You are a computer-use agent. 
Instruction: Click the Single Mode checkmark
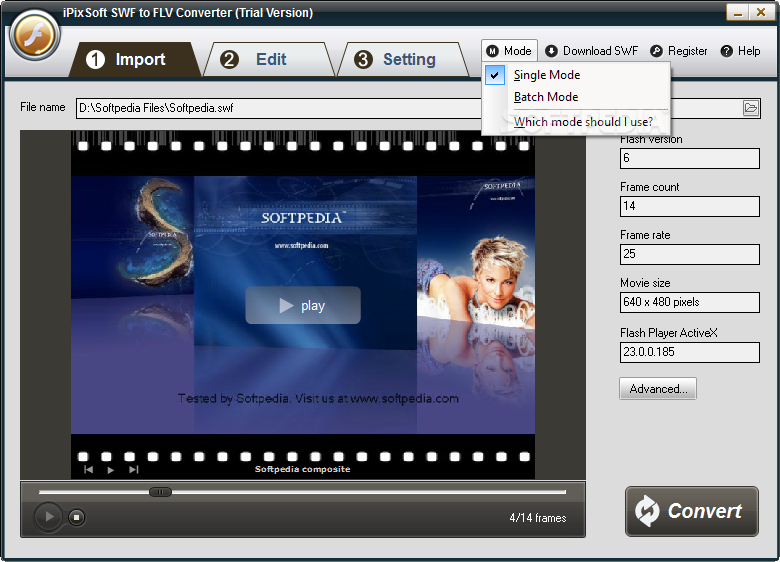pos(494,76)
